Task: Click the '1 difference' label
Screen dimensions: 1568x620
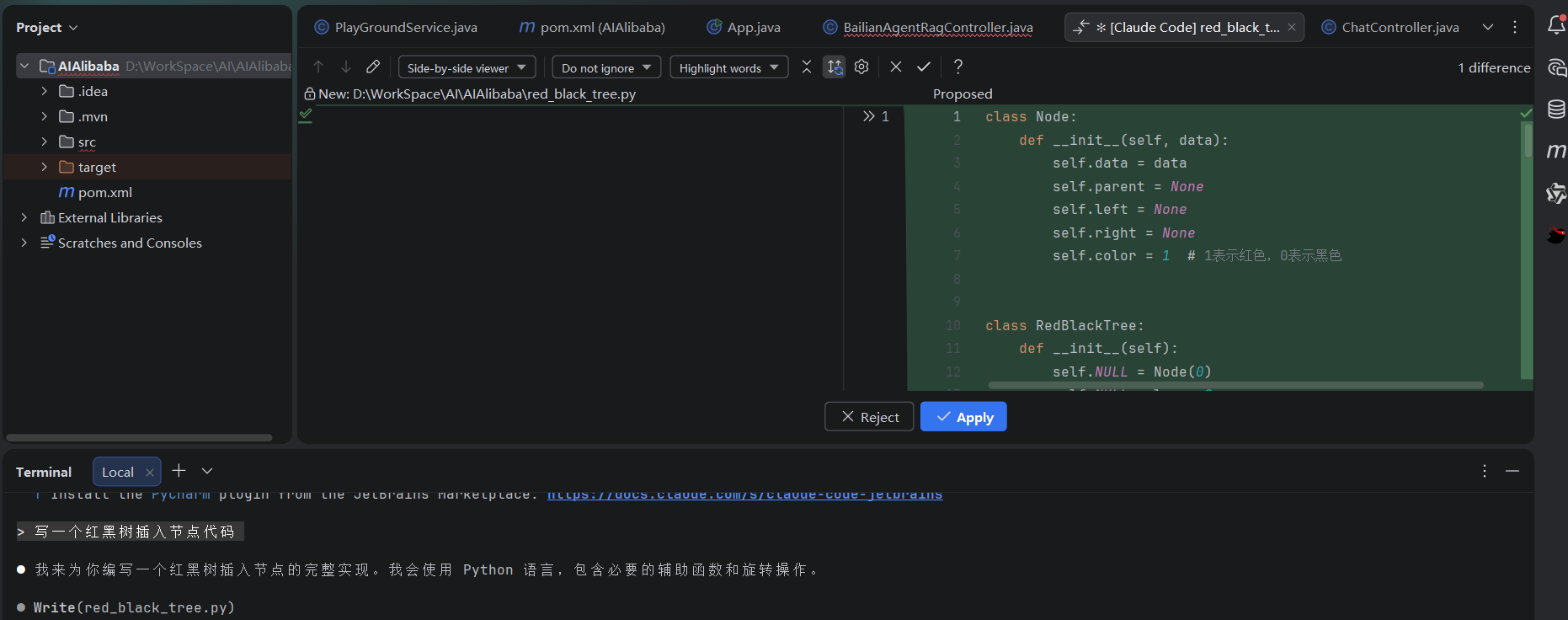Action: (x=1494, y=67)
